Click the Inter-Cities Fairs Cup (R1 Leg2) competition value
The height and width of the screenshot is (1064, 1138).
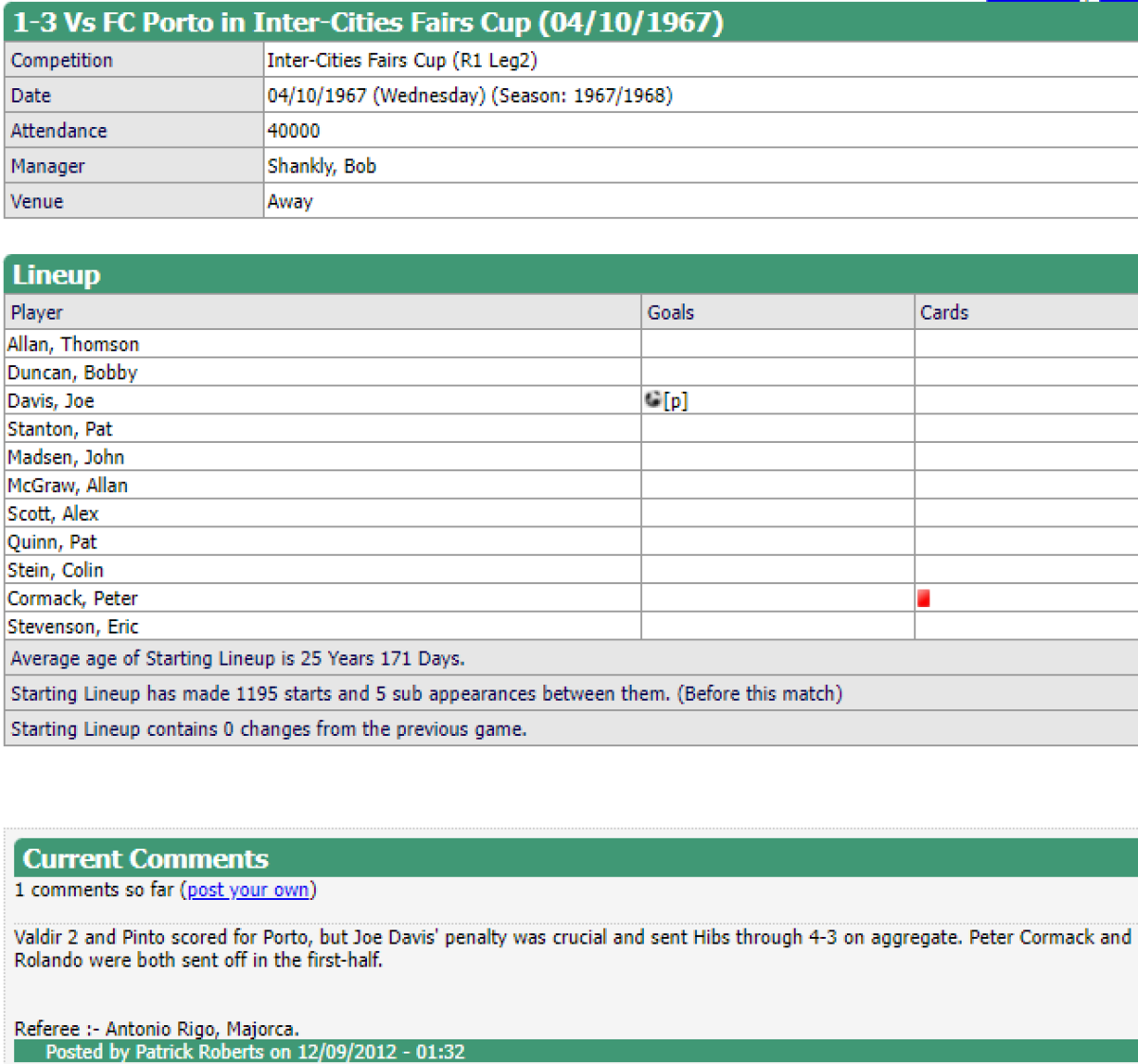pos(402,61)
